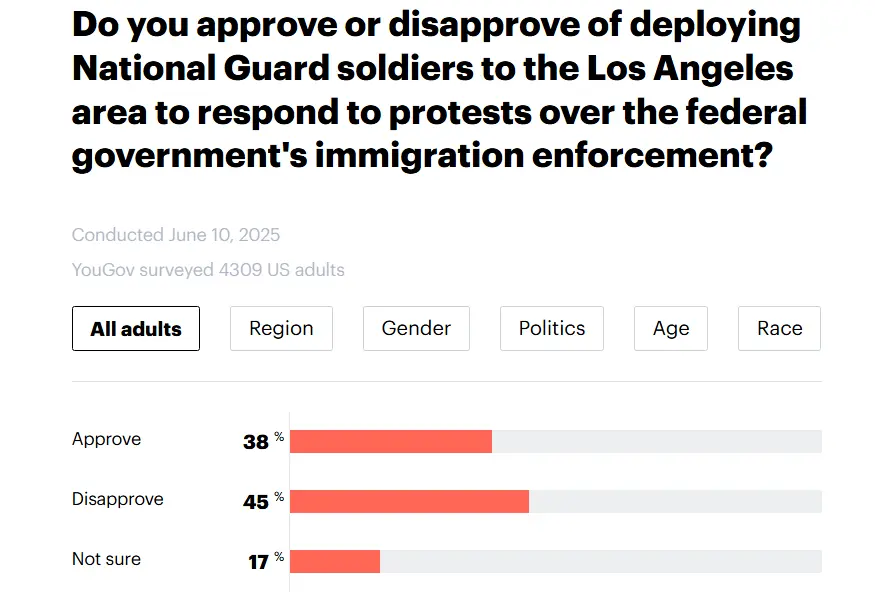Click the Not sure result bar

335,561
